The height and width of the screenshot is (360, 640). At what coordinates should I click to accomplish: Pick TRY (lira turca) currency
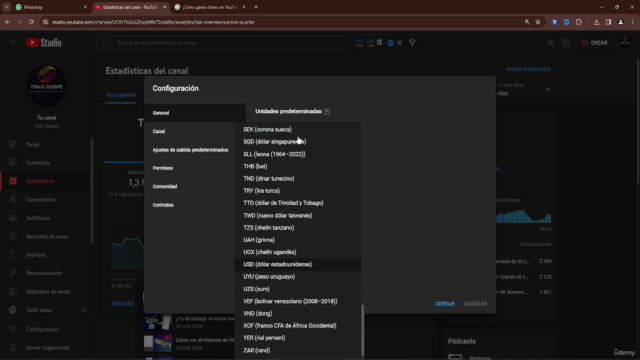pyautogui.click(x=298, y=191)
